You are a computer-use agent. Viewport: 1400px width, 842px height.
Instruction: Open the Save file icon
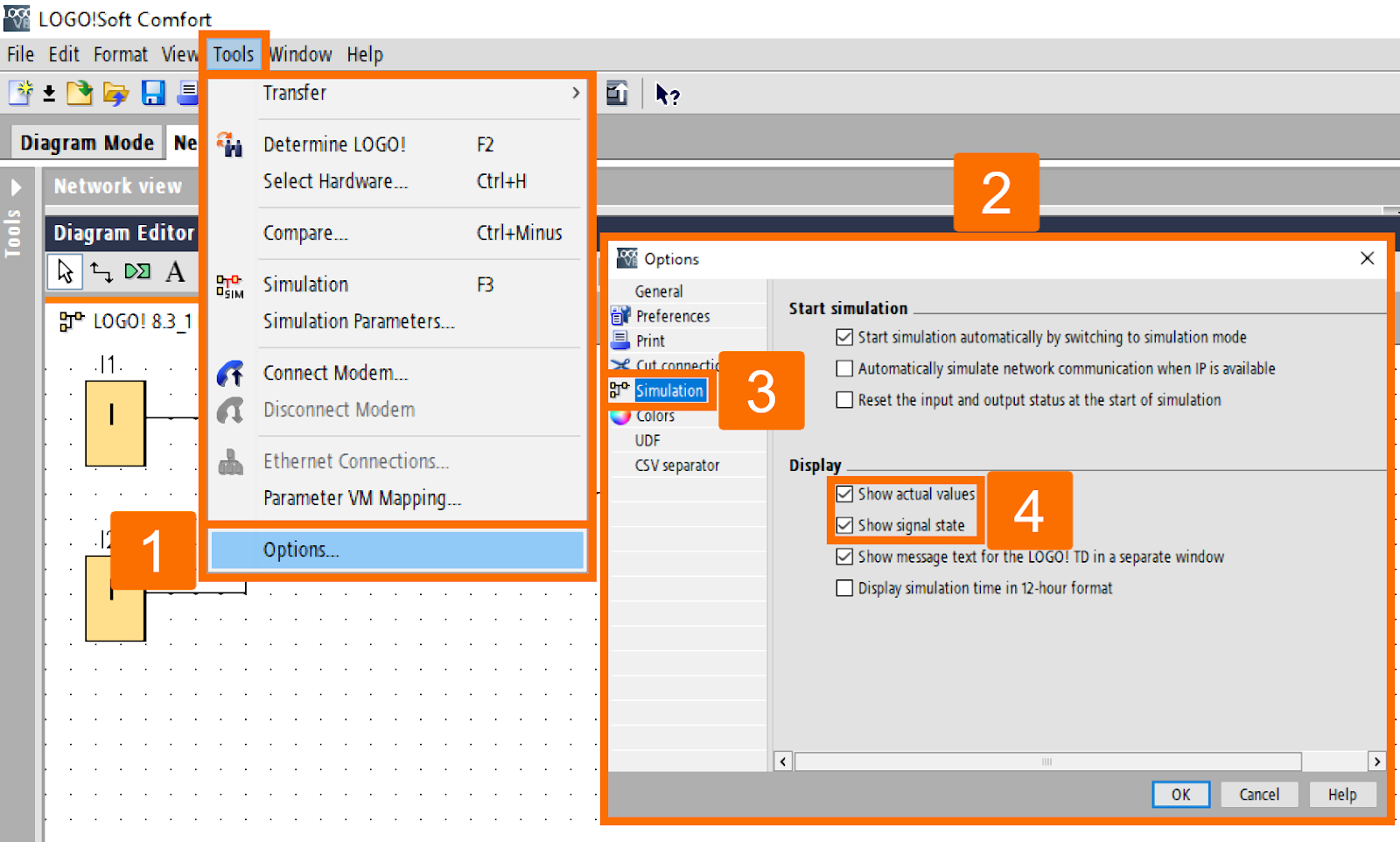154,94
